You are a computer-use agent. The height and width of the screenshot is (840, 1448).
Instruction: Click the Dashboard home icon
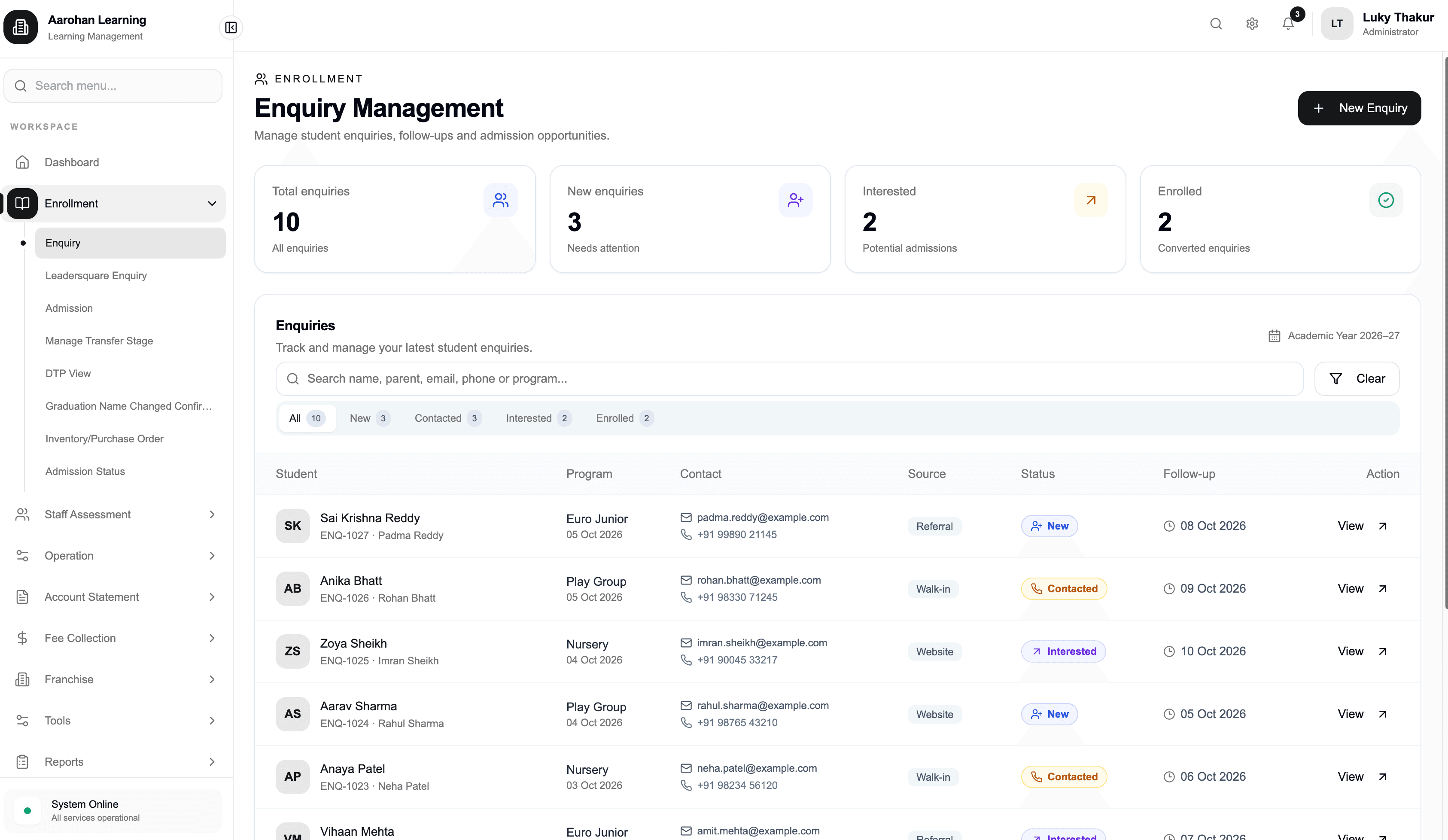point(22,163)
